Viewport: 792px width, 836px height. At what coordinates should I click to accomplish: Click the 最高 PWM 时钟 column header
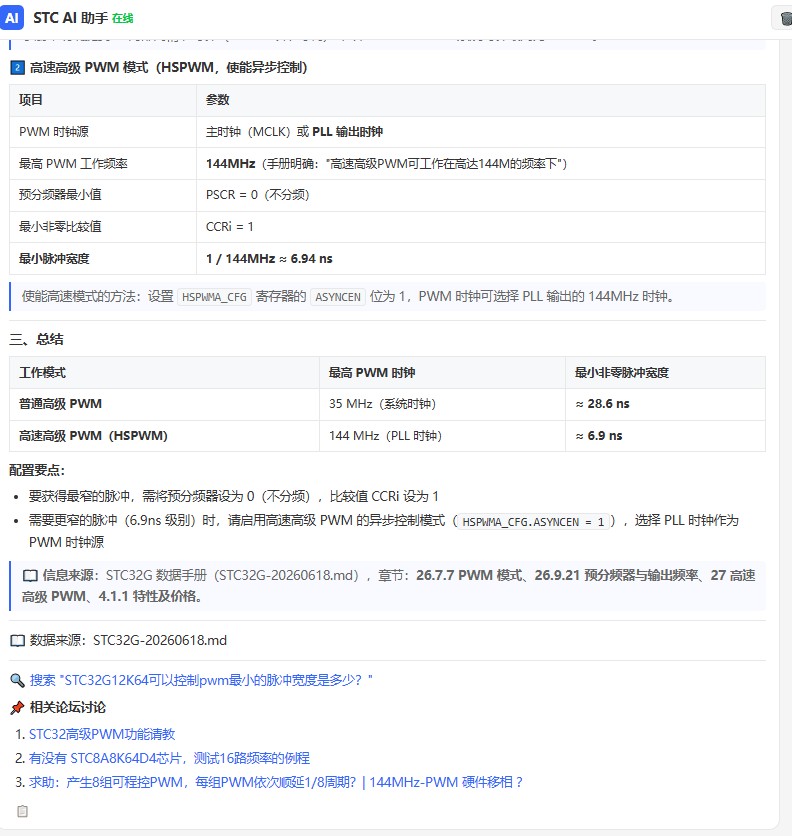point(442,373)
